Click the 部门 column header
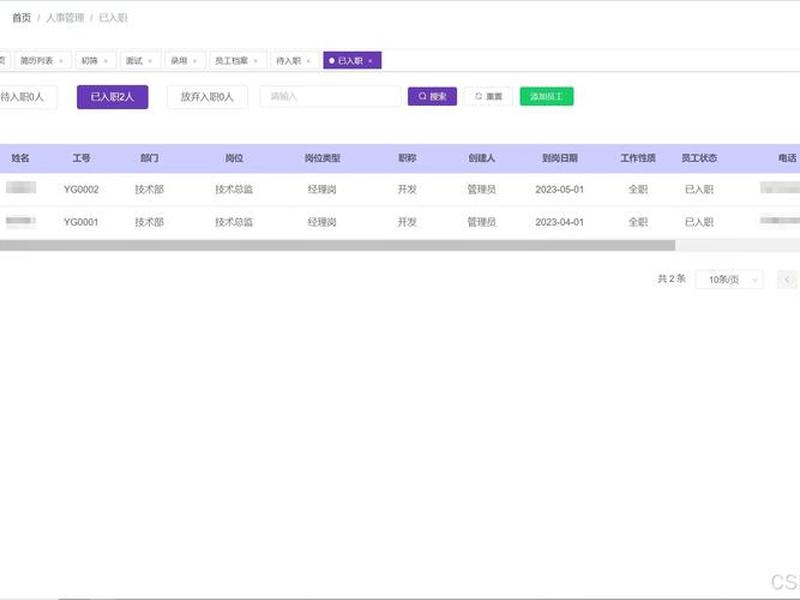800x600 pixels. pos(149,158)
